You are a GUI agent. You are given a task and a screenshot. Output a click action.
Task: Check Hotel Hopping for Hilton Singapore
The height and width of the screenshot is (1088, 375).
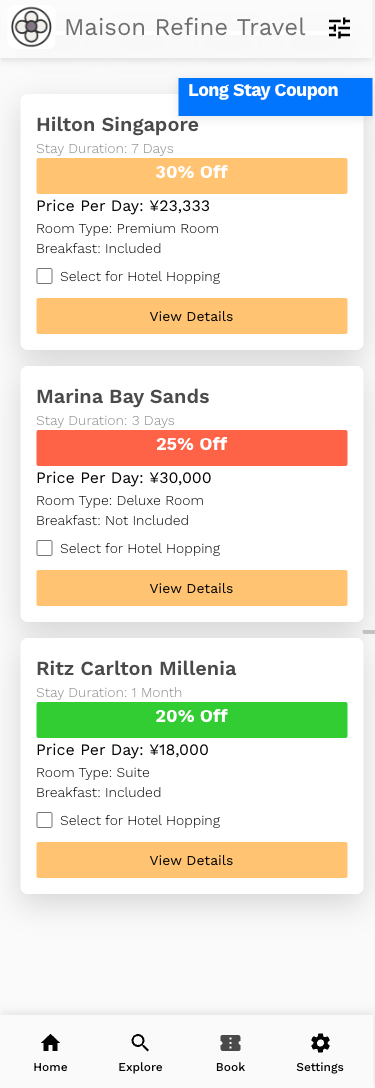click(x=44, y=276)
